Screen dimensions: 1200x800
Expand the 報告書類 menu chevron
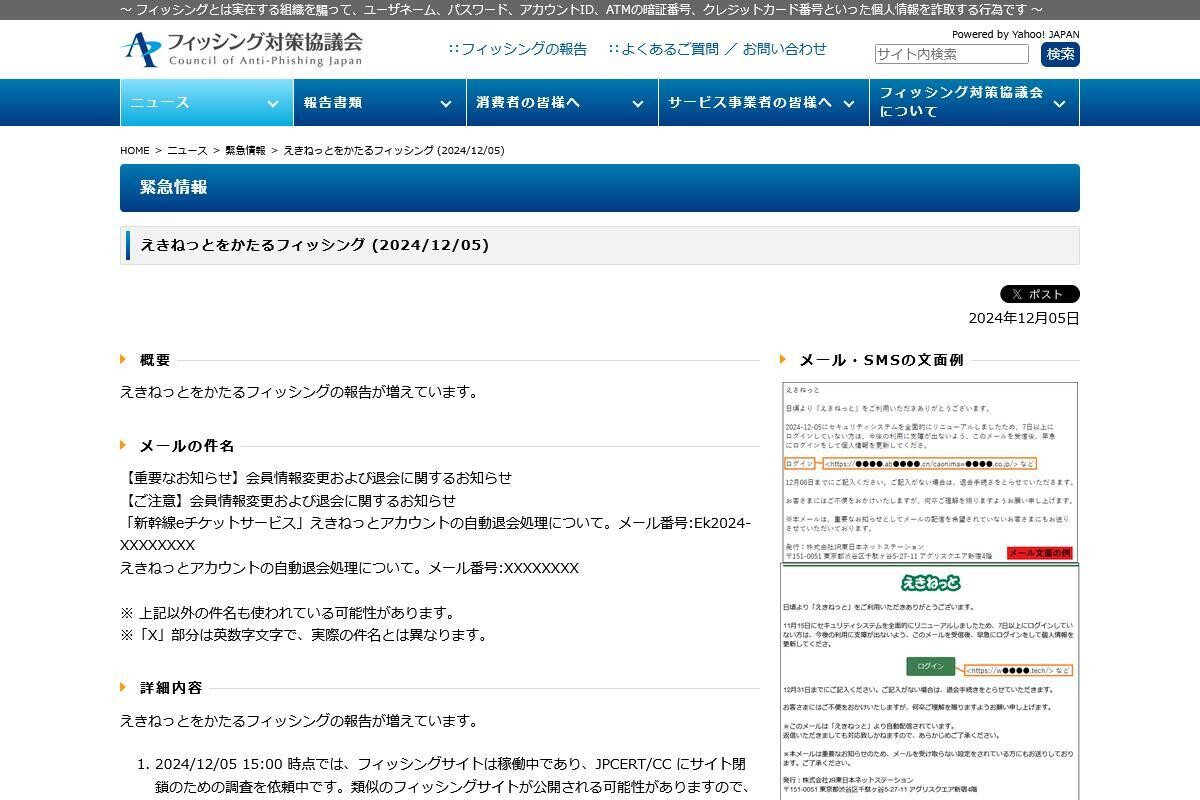pos(445,103)
